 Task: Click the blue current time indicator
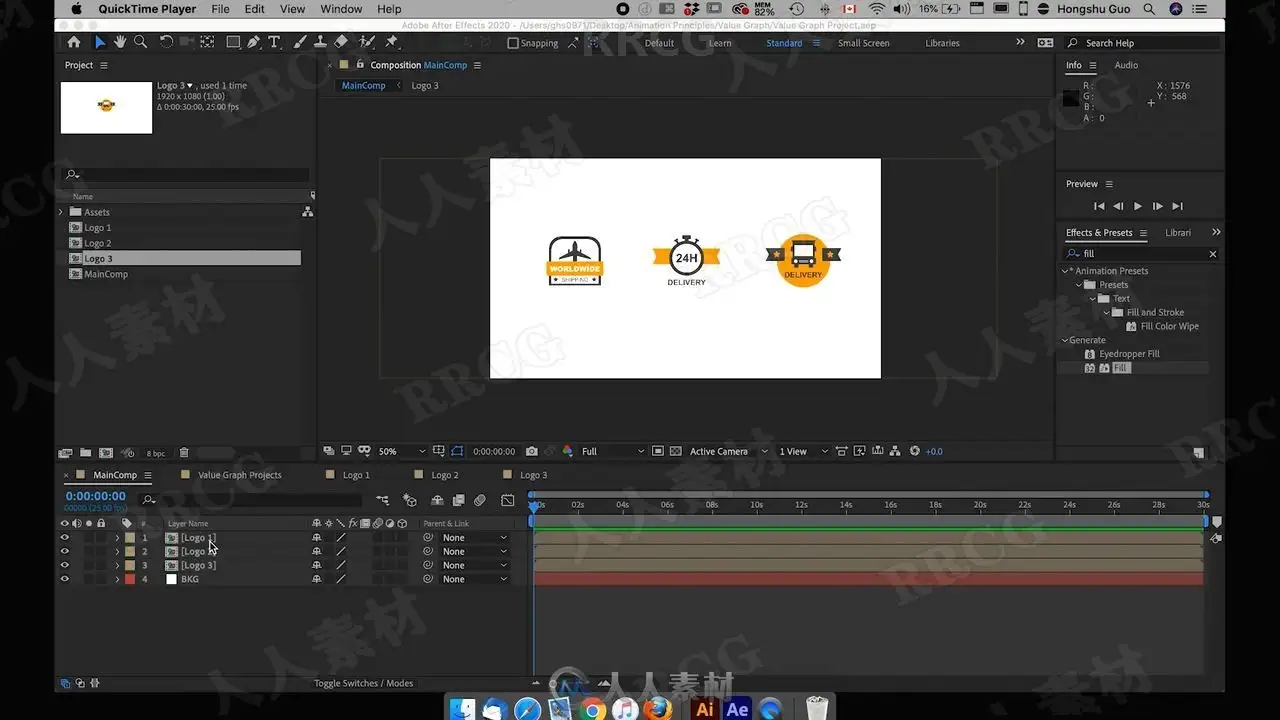tap(533, 507)
